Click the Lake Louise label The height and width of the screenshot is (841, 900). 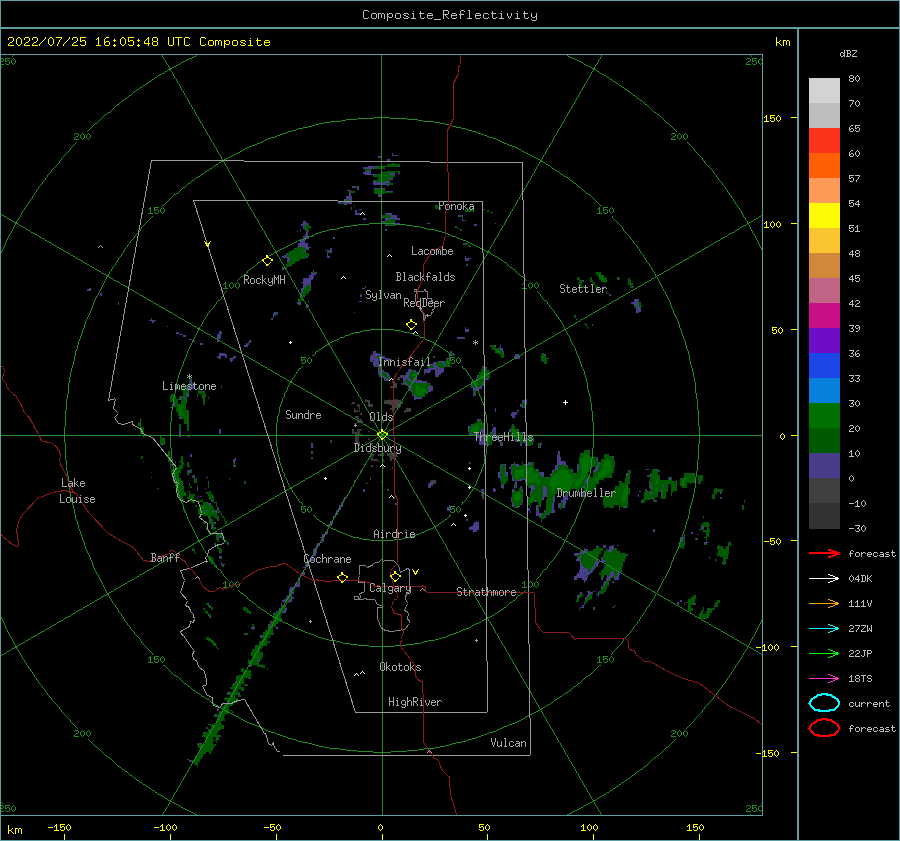[x=77, y=491]
